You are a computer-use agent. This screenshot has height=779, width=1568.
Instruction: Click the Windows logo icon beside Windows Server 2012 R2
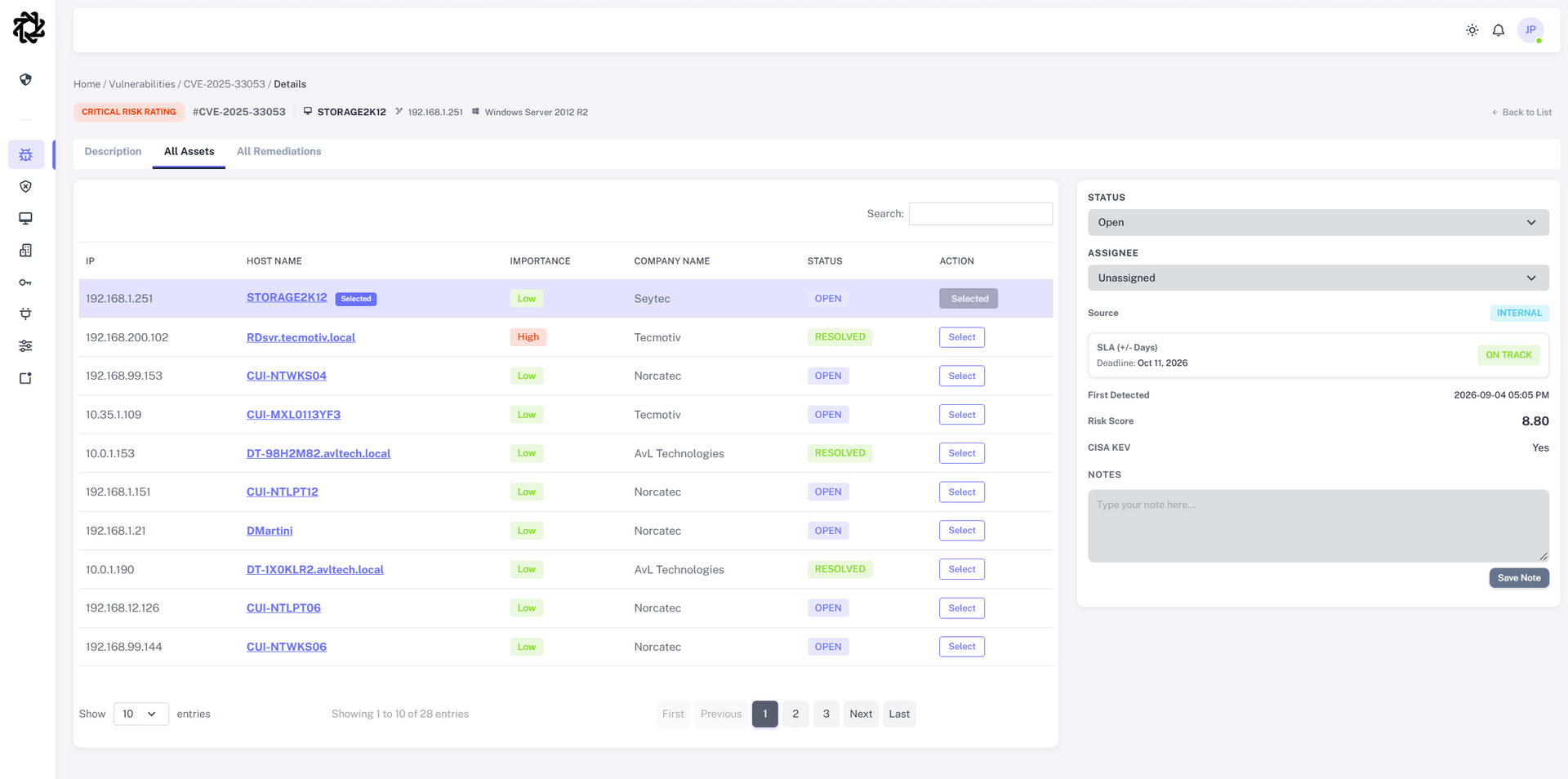[x=475, y=111]
